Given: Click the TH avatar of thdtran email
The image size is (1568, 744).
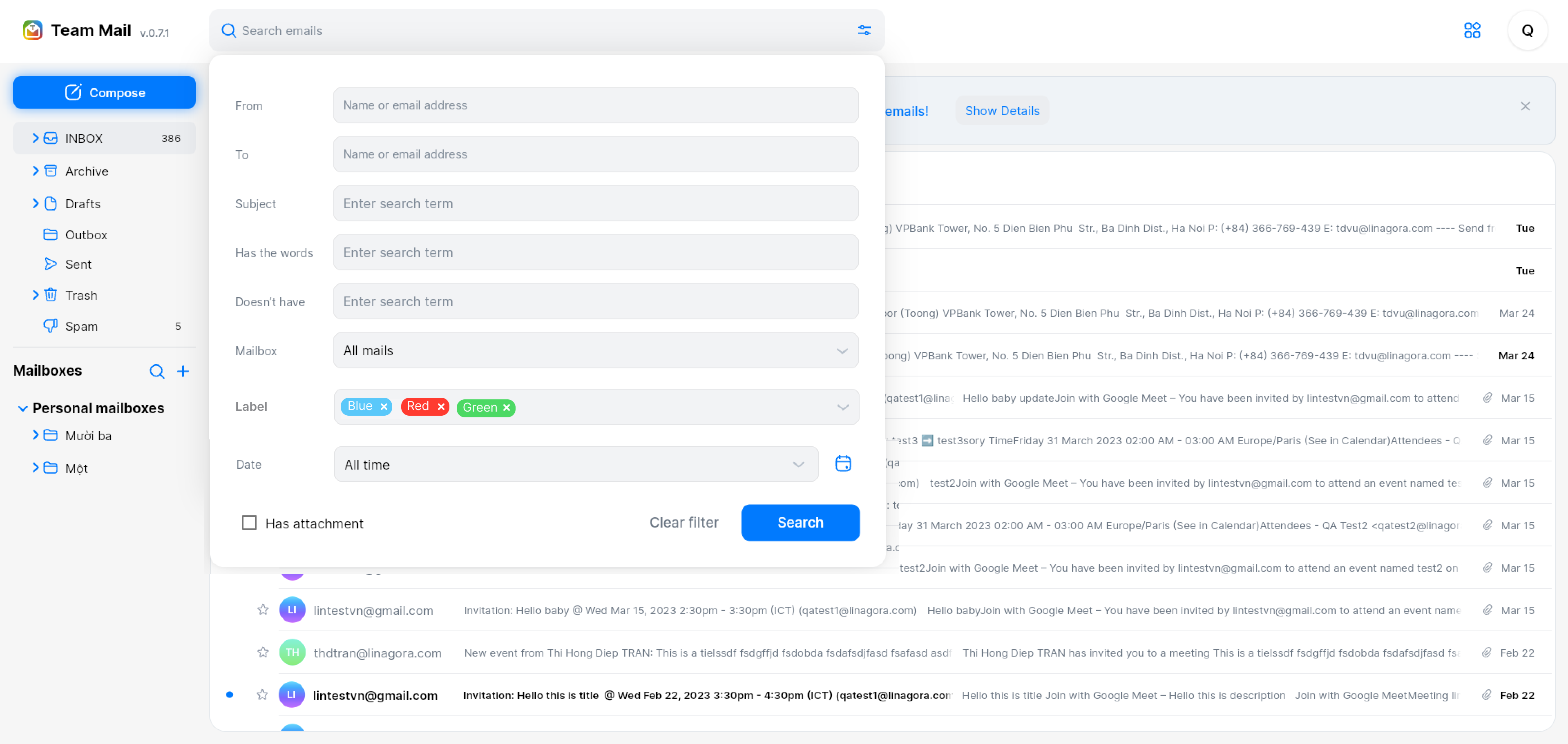Looking at the screenshot, I should coord(292,652).
